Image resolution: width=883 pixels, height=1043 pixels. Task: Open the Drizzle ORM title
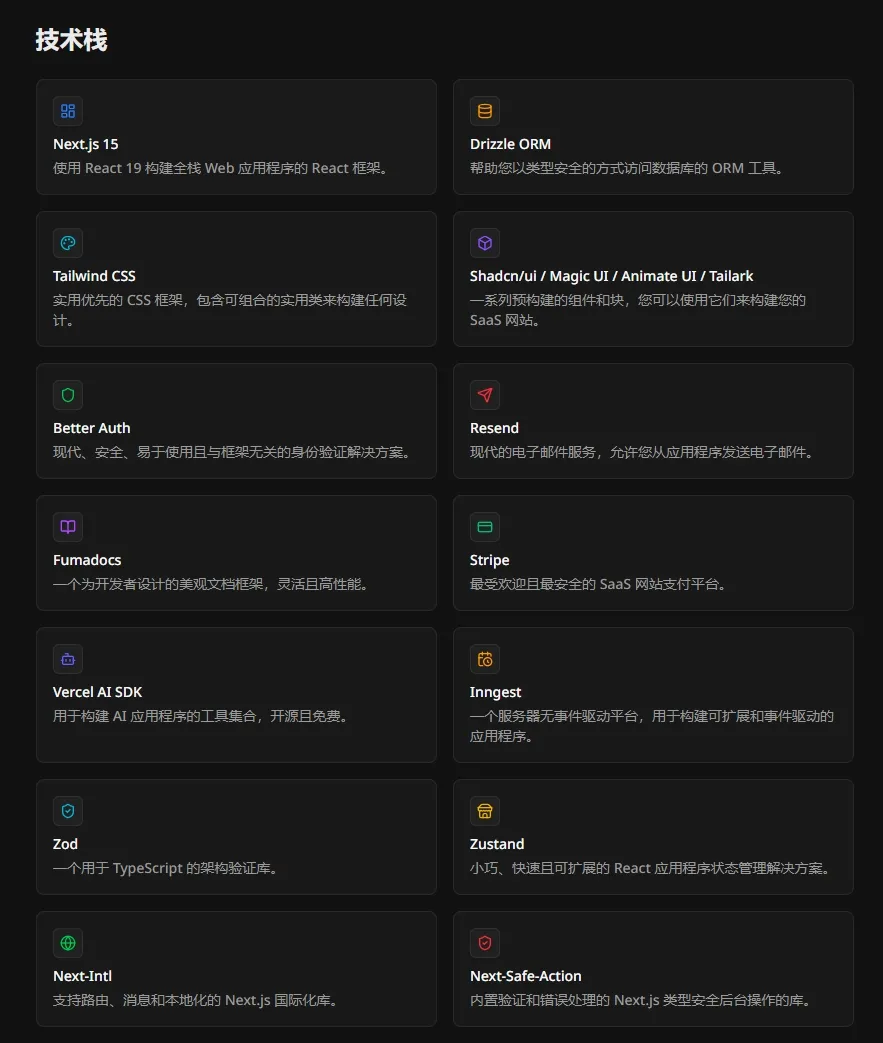click(510, 144)
